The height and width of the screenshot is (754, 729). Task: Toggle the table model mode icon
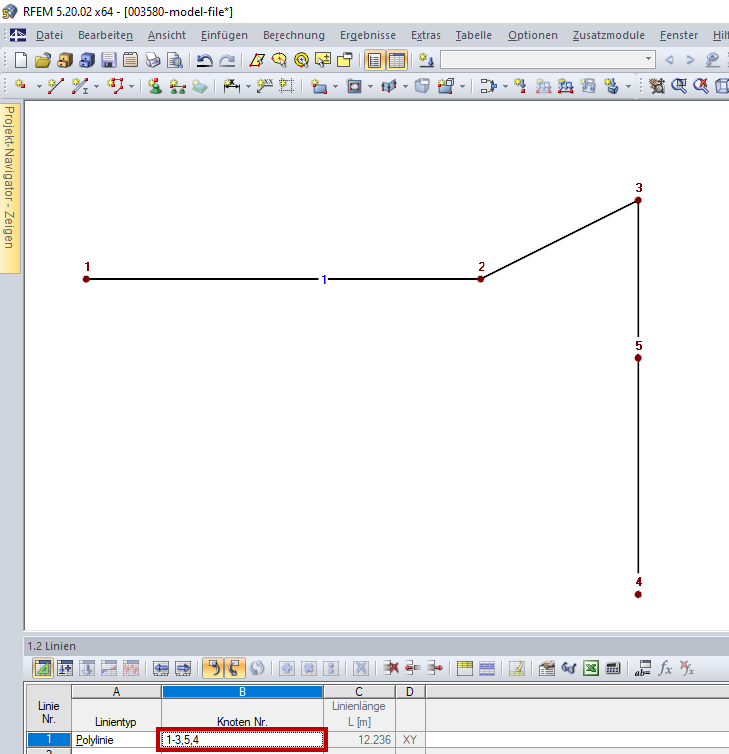coord(43,668)
